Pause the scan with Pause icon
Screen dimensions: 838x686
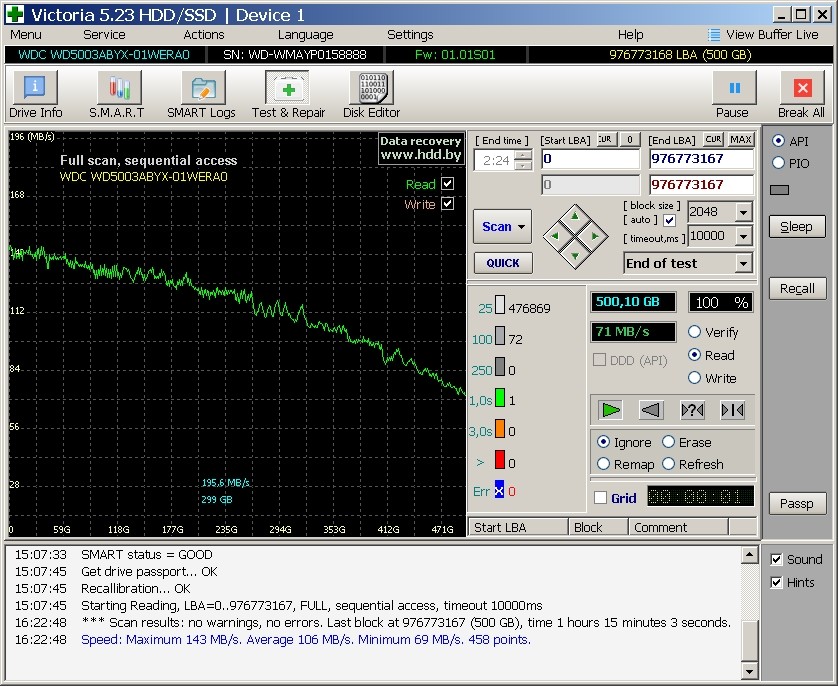(734, 88)
